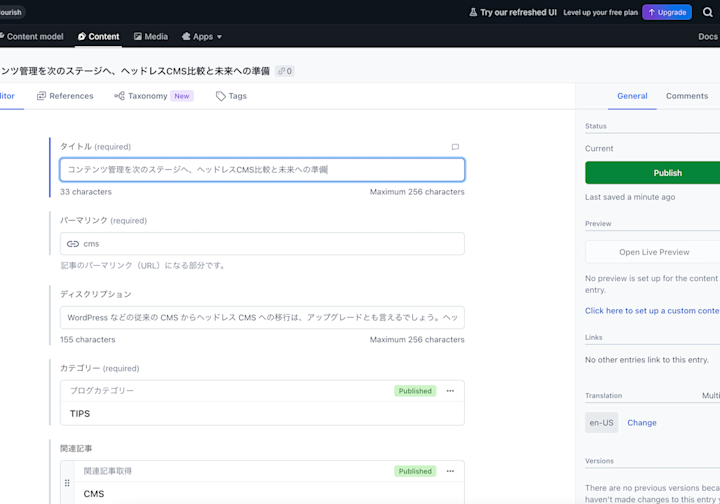Click the New badge beside Taxonomy
Viewport: 720px width, 504px height.
click(x=182, y=96)
